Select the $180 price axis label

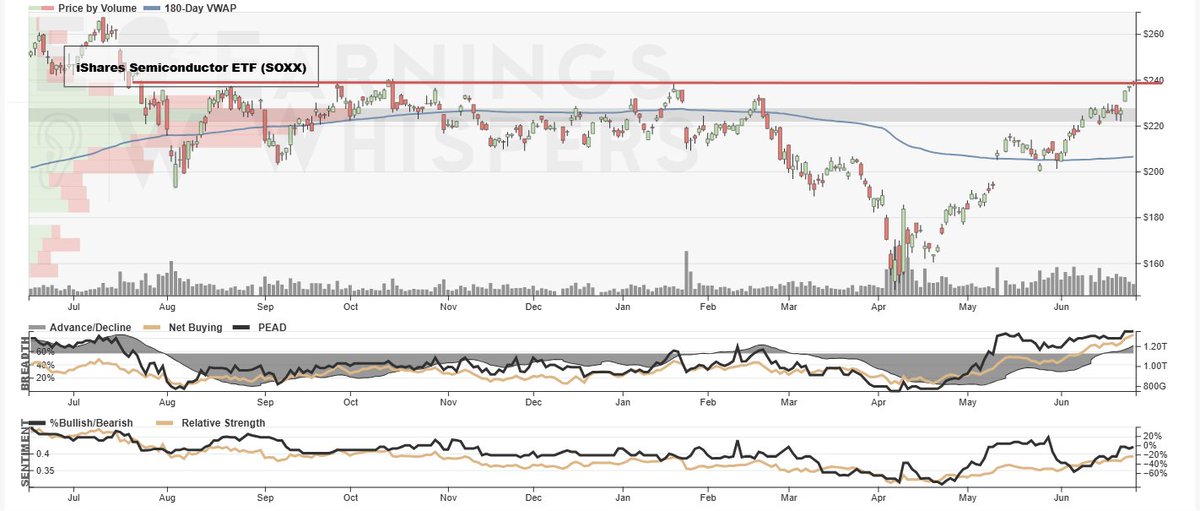point(1154,218)
